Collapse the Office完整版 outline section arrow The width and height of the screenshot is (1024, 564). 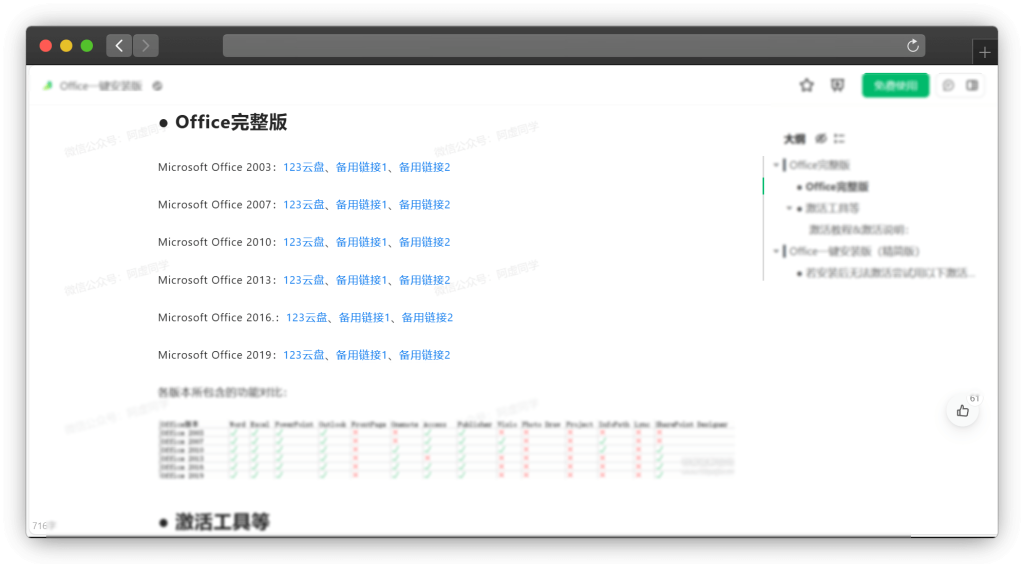point(776,164)
